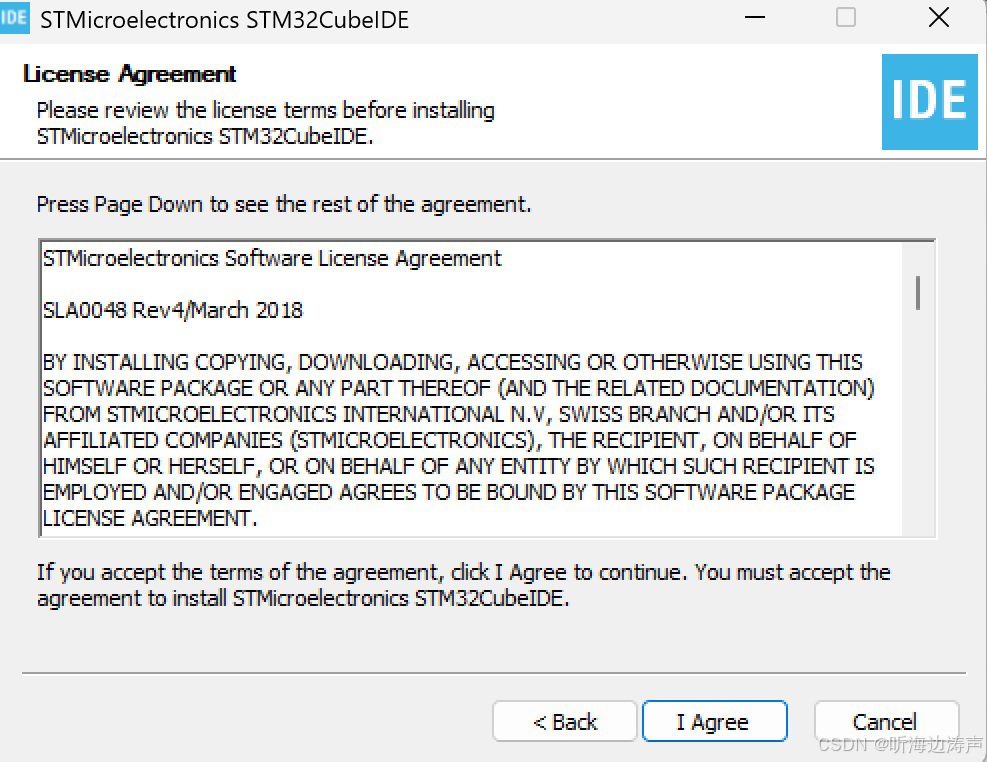The height and width of the screenshot is (762, 987).
Task: Click the first line of the license text
Action: pyautogui.click(x=272, y=259)
